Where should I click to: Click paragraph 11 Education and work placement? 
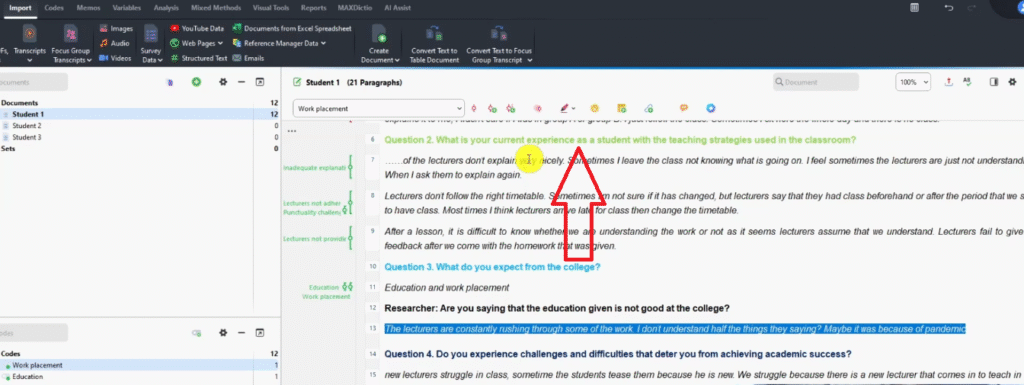coord(447,287)
